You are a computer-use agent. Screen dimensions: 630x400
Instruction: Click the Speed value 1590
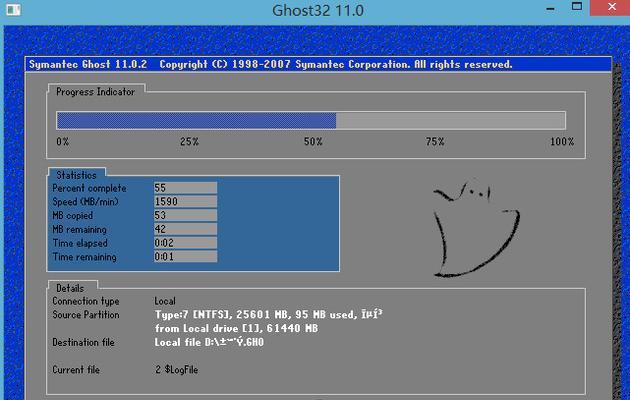tap(185, 201)
